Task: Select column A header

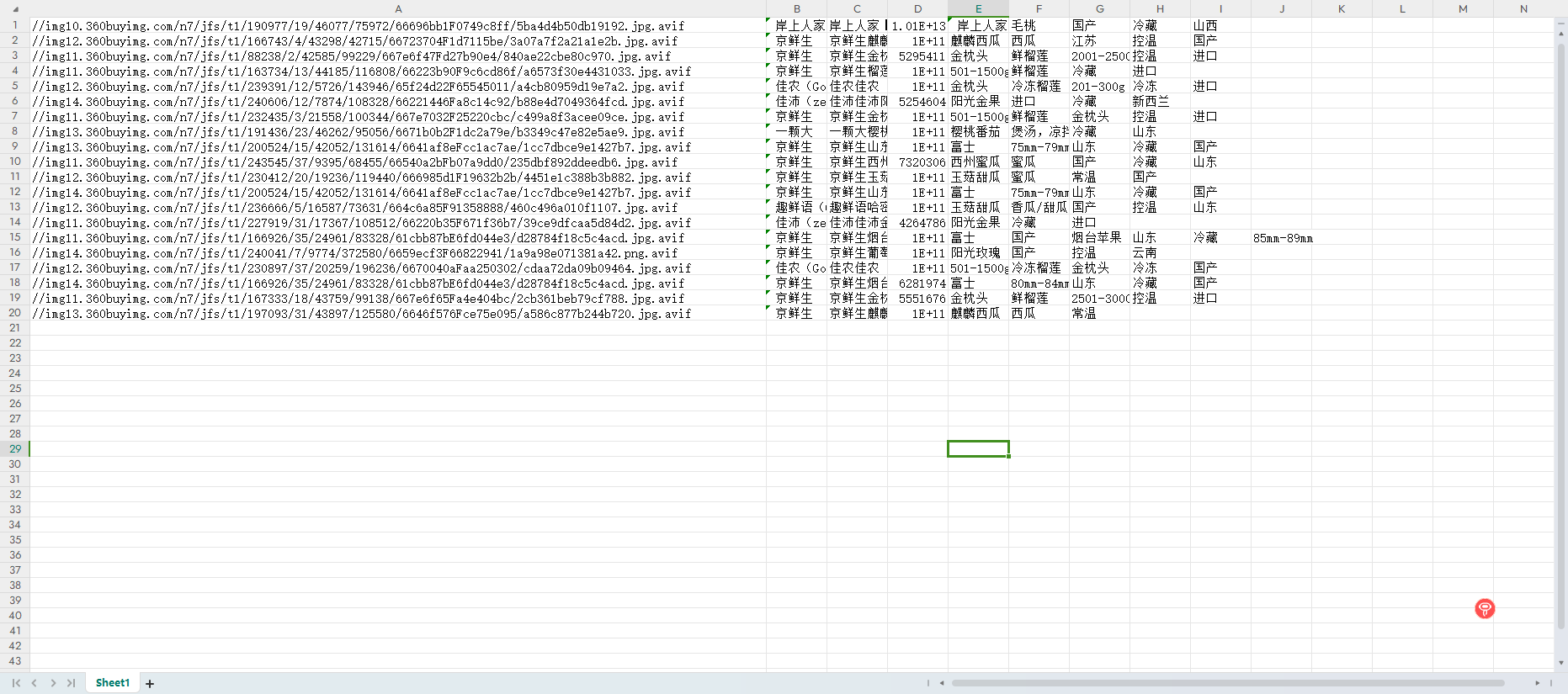Action: coord(398,8)
